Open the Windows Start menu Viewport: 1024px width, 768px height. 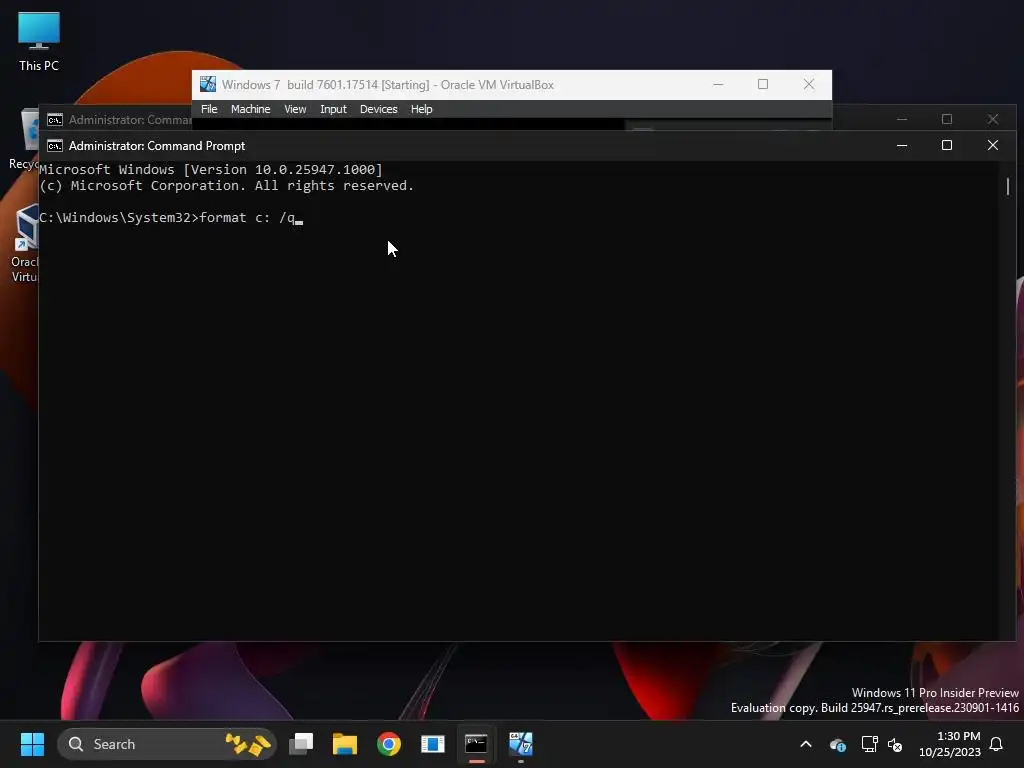click(32, 744)
